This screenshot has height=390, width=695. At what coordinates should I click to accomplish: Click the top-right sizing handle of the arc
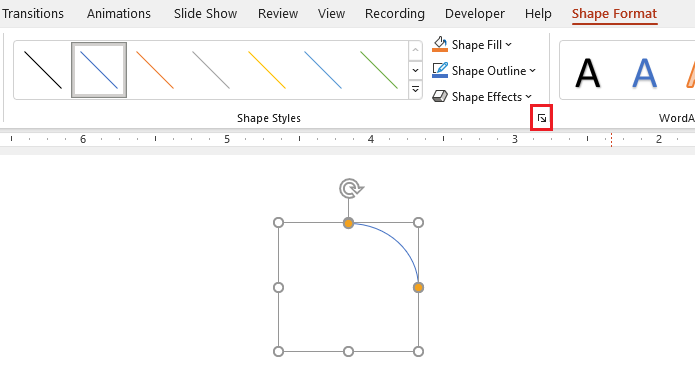click(418, 222)
